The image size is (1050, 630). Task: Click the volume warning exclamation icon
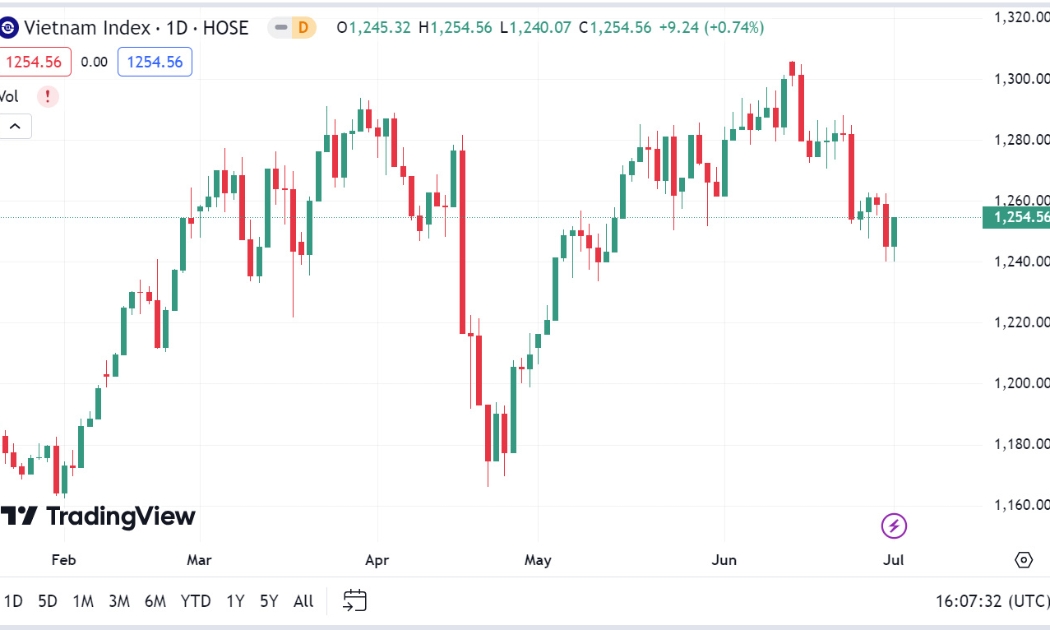(x=48, y=96)
